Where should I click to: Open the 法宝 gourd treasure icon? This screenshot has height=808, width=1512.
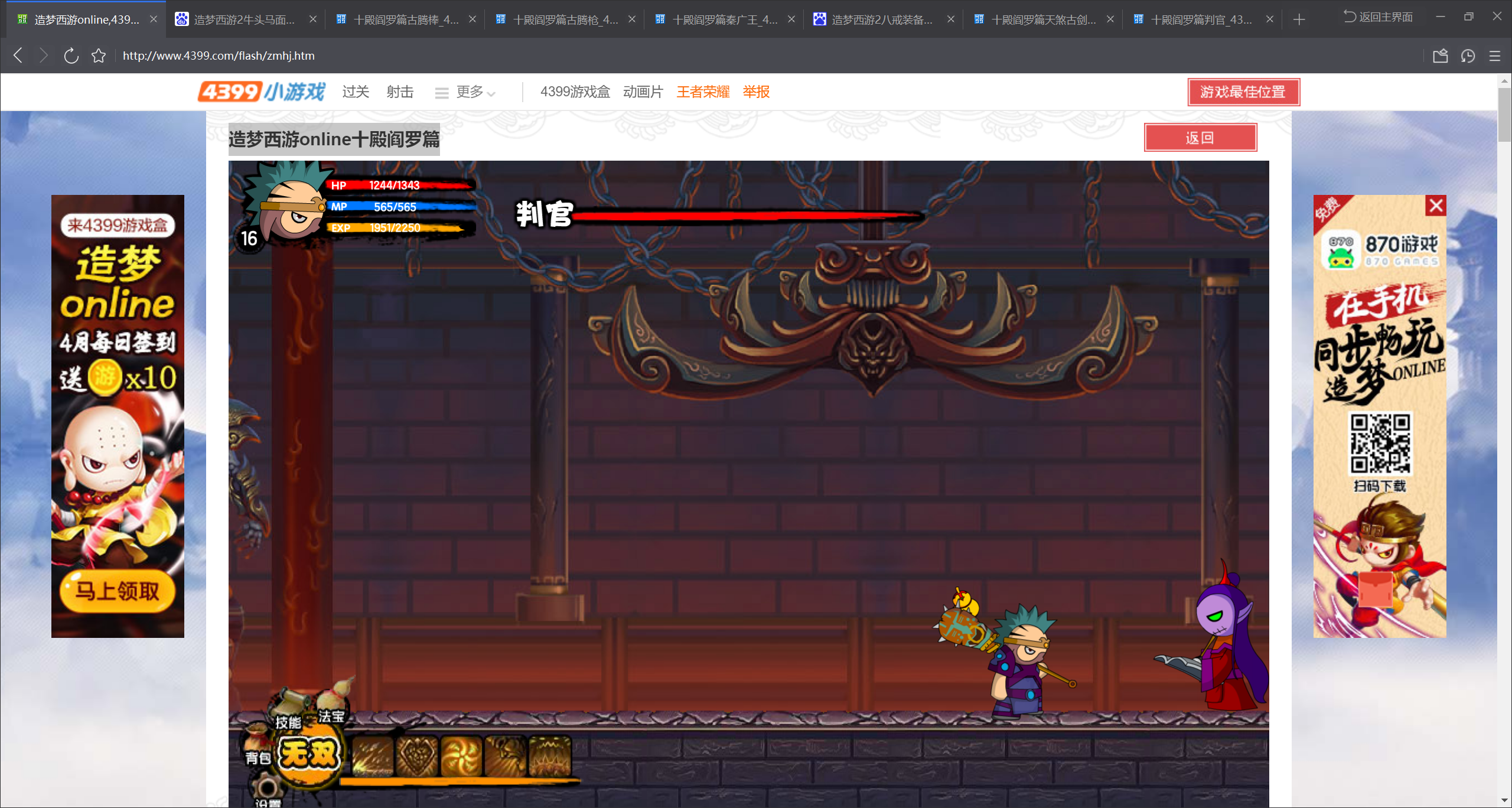pyautogui.click(x=333, y=702)
